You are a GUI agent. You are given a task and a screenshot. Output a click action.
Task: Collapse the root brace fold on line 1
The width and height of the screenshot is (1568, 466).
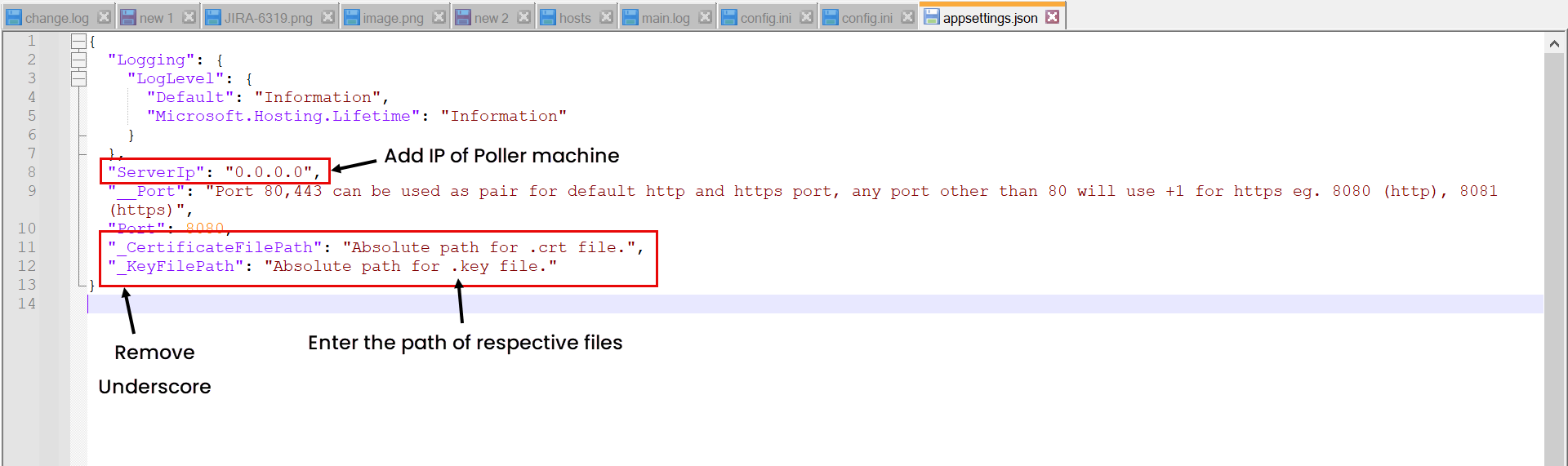(x=78, y=41)
